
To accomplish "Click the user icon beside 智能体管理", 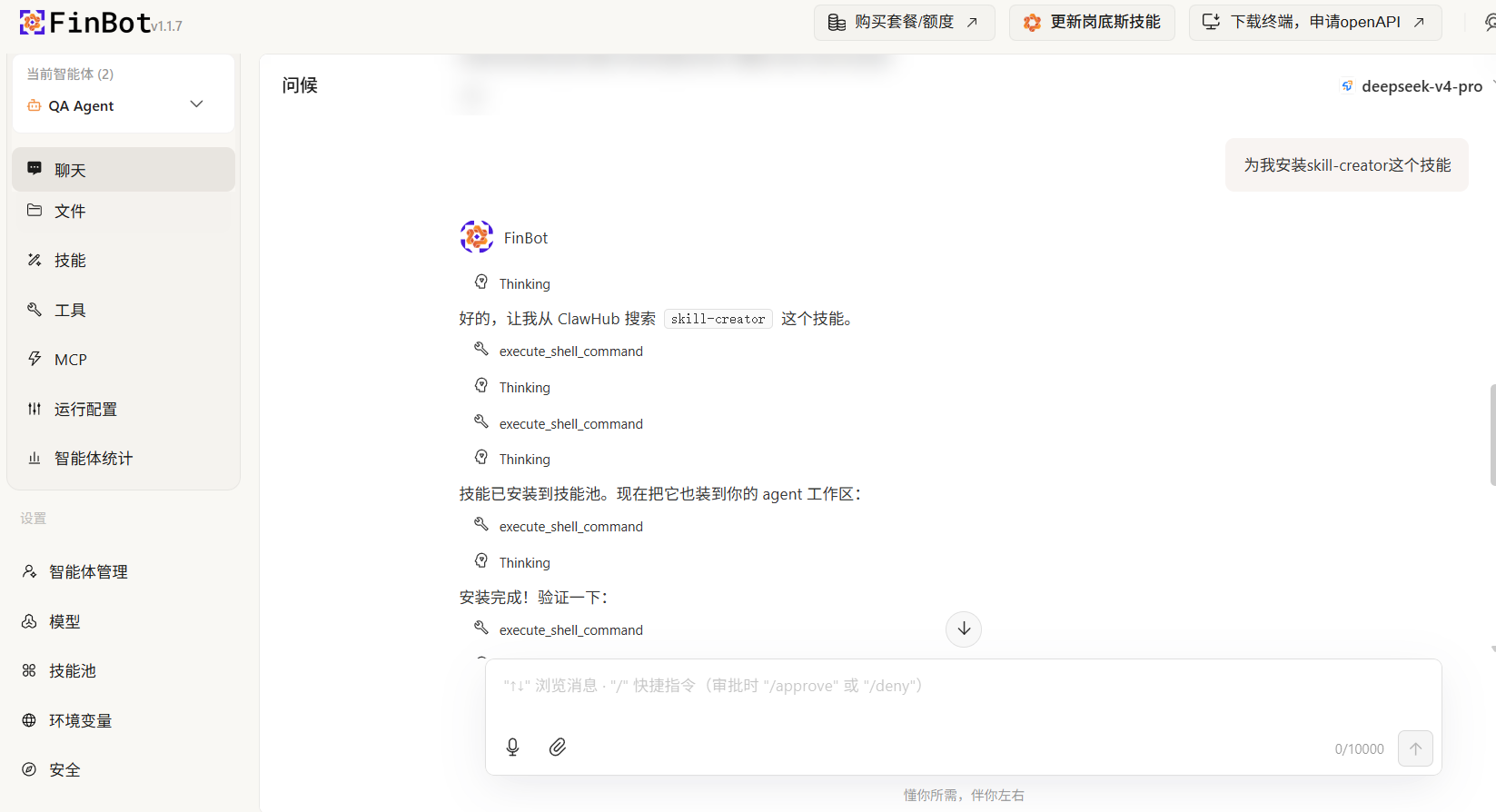I will [x=29, y=571].
